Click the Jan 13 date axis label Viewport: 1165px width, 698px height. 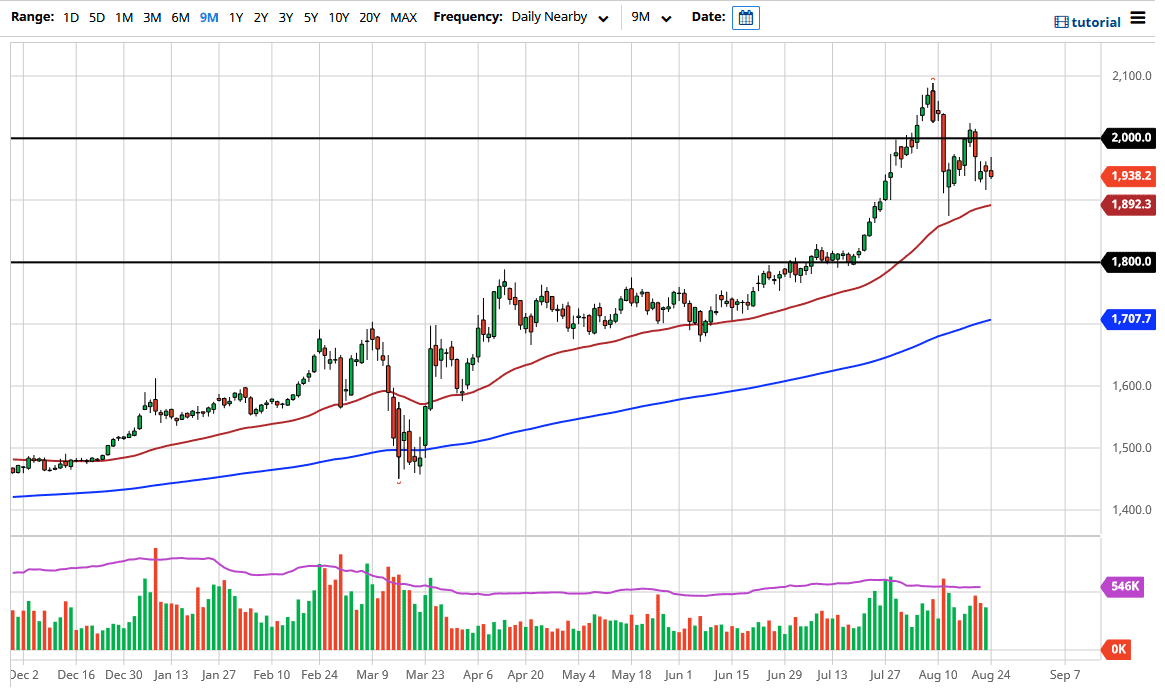(x=171, y=675)
